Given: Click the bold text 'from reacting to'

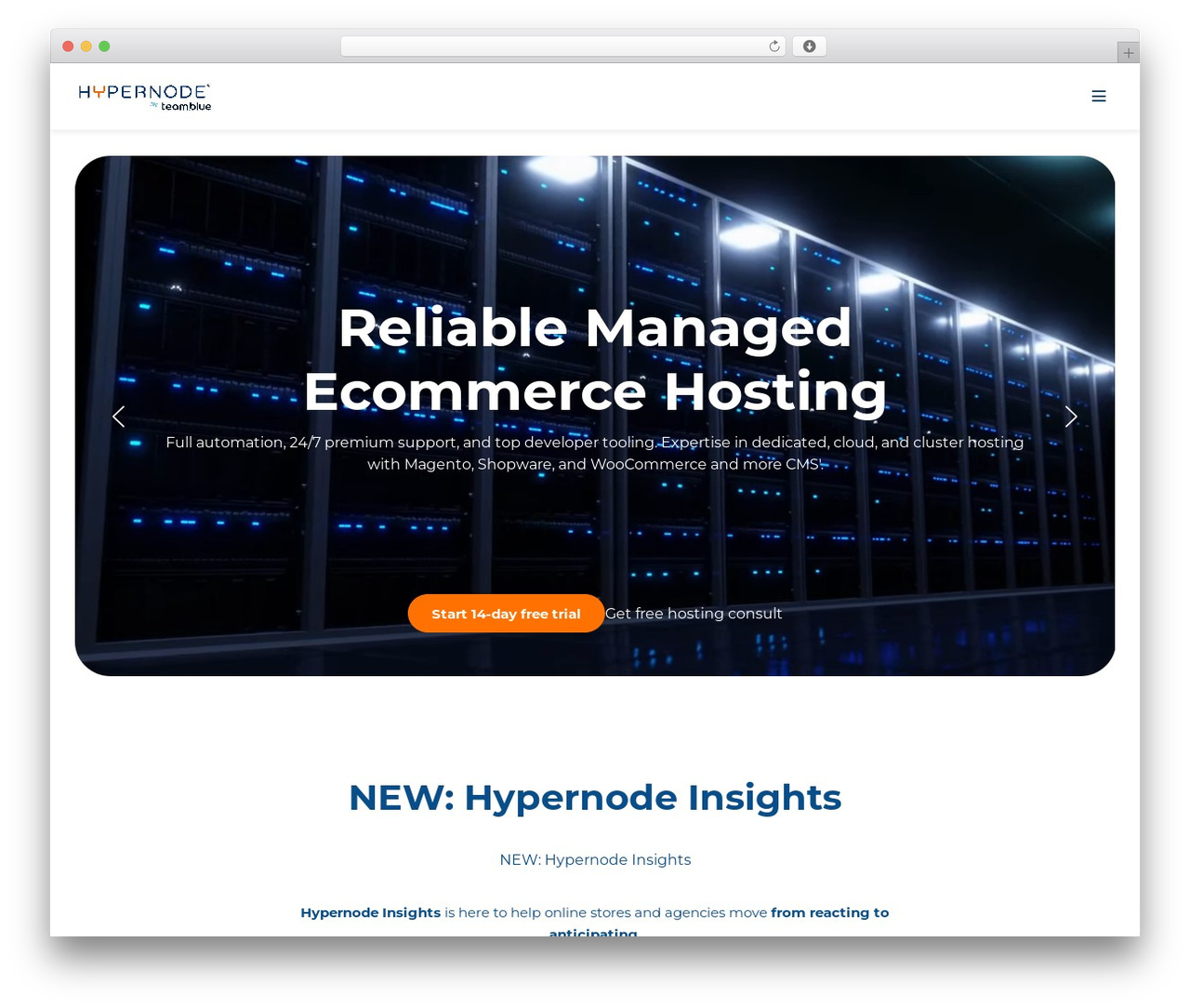Looking at the screenshot, I should 829,912.
